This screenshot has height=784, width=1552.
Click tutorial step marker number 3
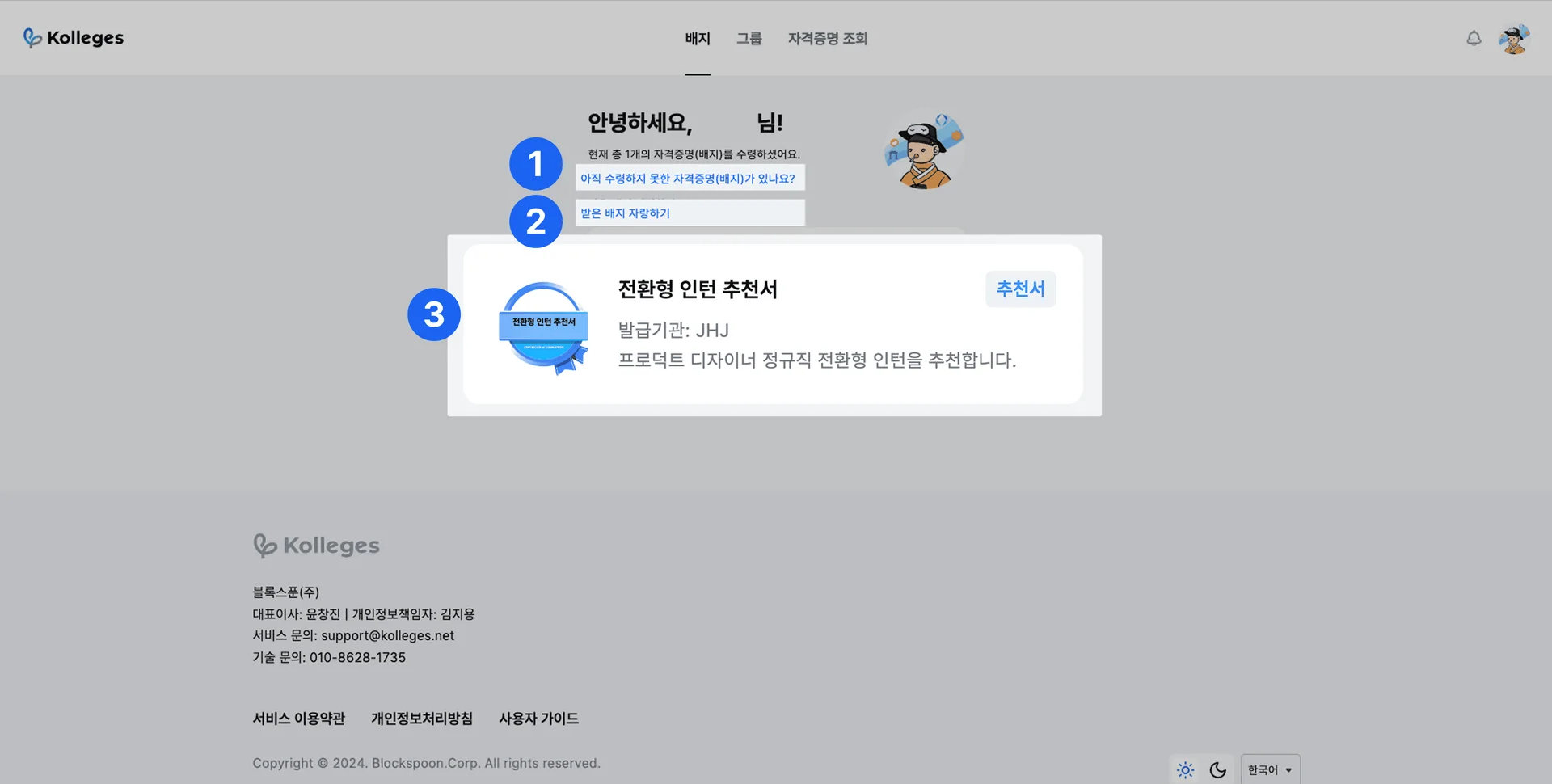pos(434,314)
